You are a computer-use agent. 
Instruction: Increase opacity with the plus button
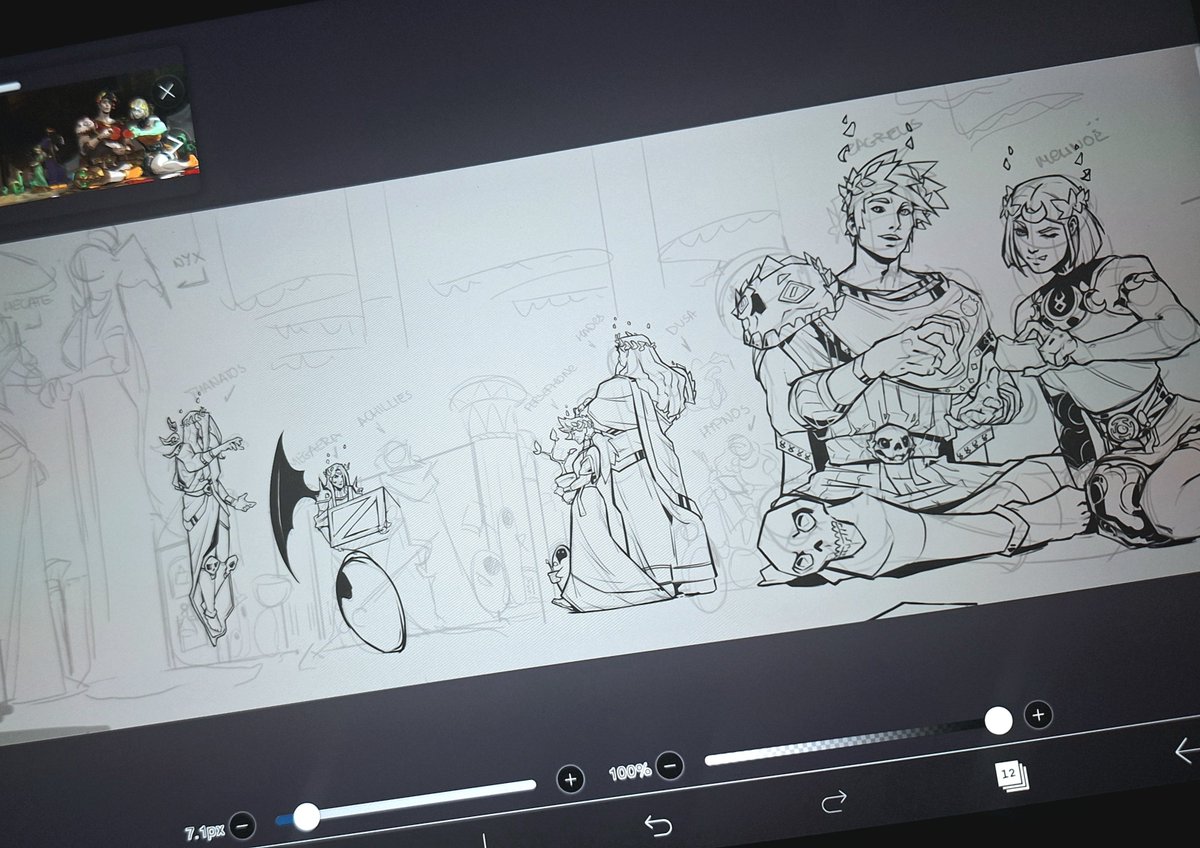(x=1038, y=714)
